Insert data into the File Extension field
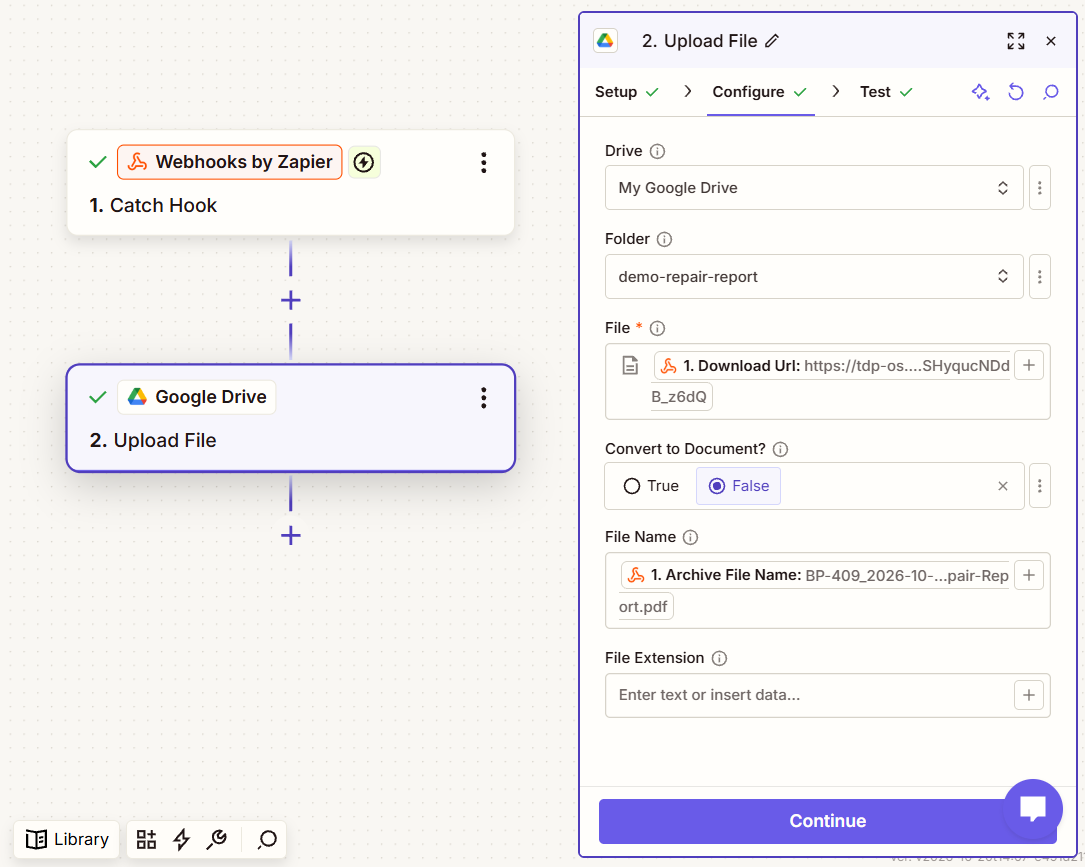This screenshot has width=1085, height=867. [1029, 695]
